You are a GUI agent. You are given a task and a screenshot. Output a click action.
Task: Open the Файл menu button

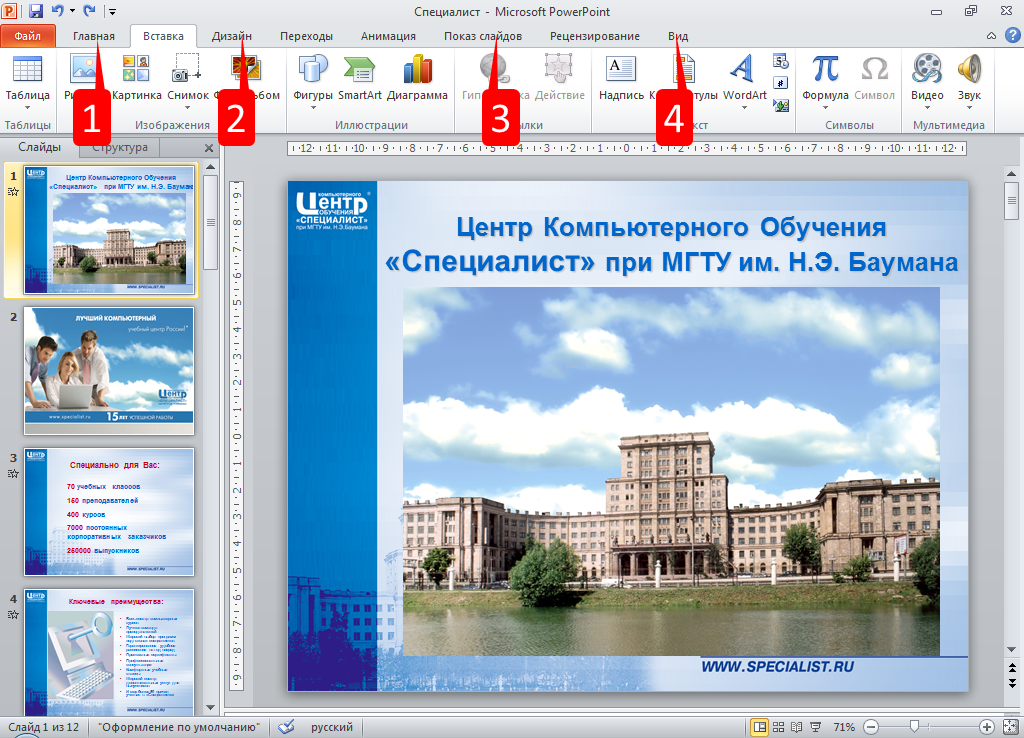click(x=28, y=36)
